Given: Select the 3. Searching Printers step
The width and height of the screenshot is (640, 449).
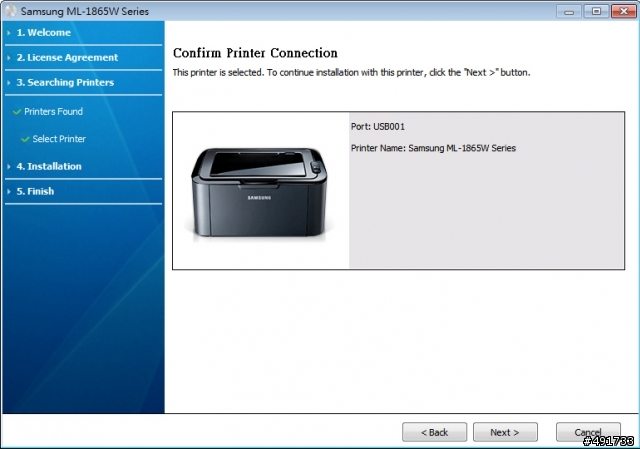Looking at the screenshot, I should (x=65, y=82).
